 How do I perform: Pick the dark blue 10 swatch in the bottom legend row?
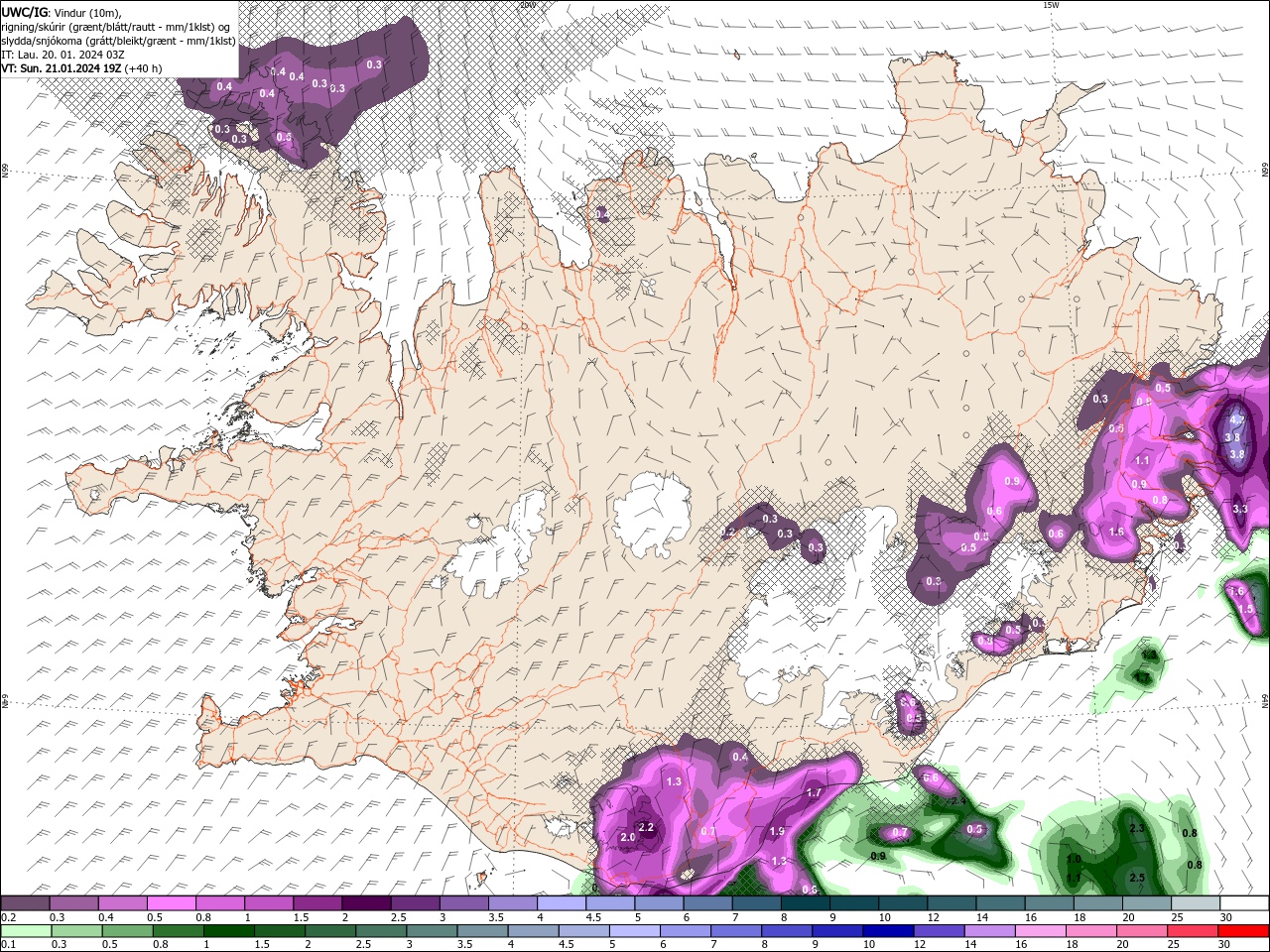click(x=886, y=931)
